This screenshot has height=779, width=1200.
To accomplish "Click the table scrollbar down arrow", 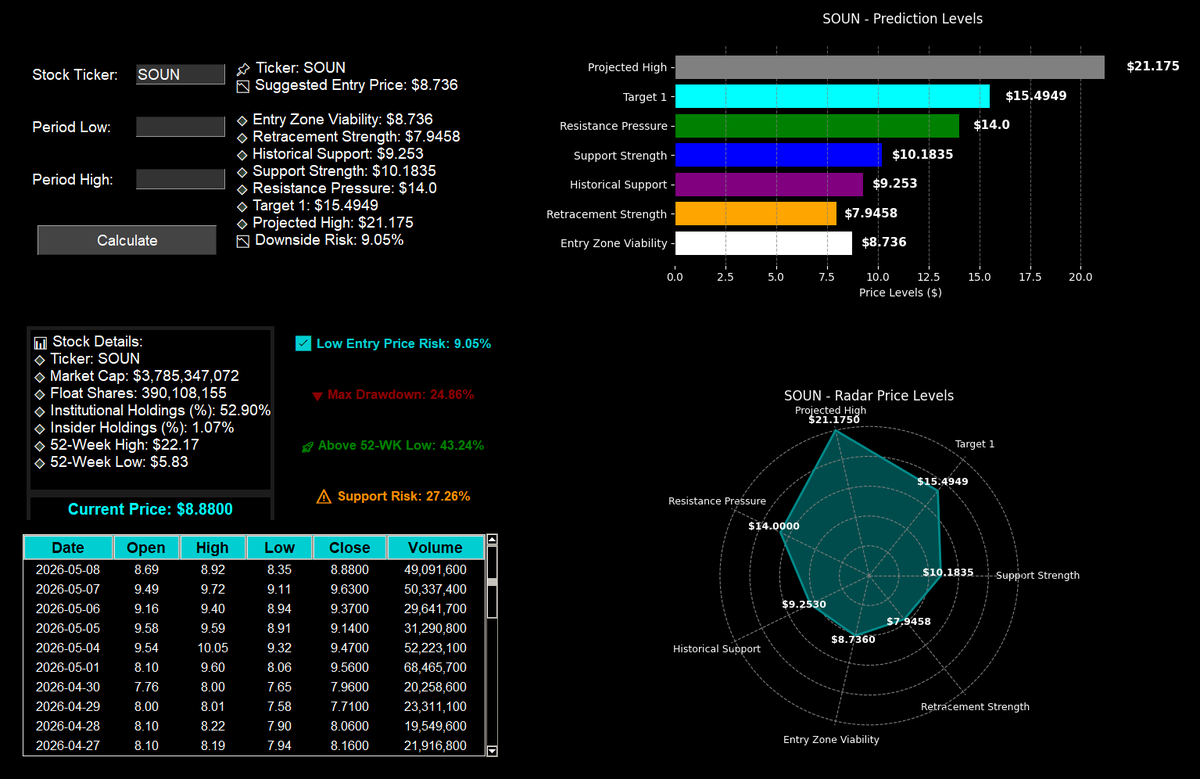I will (491, 750).
